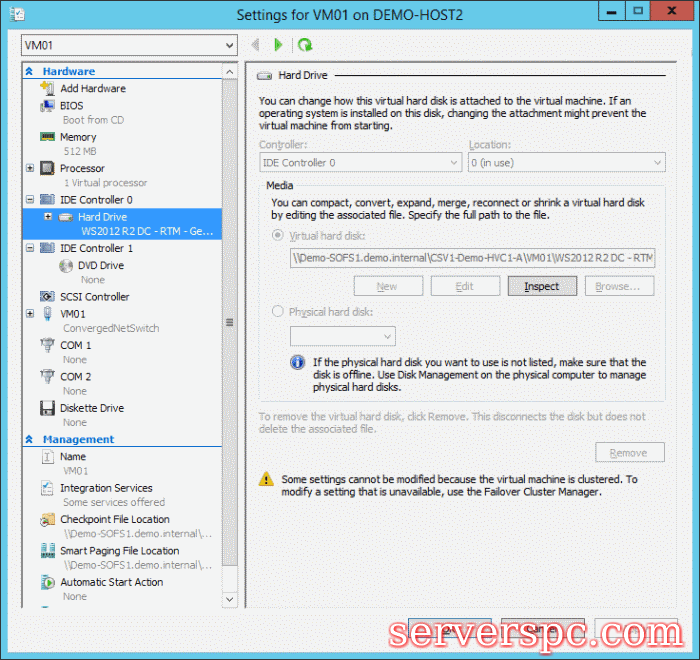The height and width of the screenshot is (660, 700).
Task: Click the green refresh icon
Action: (305, 45)
